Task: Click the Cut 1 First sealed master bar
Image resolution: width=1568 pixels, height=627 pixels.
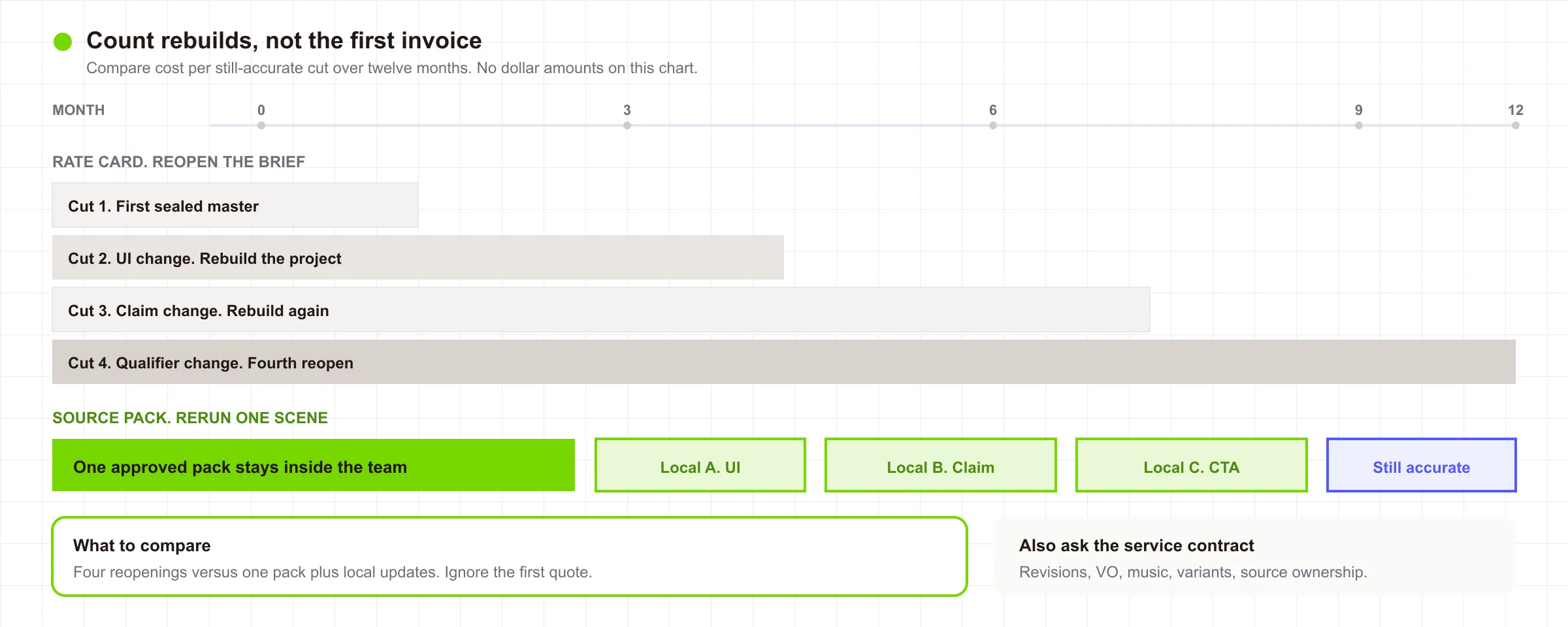Action: [x=235, y=205]
